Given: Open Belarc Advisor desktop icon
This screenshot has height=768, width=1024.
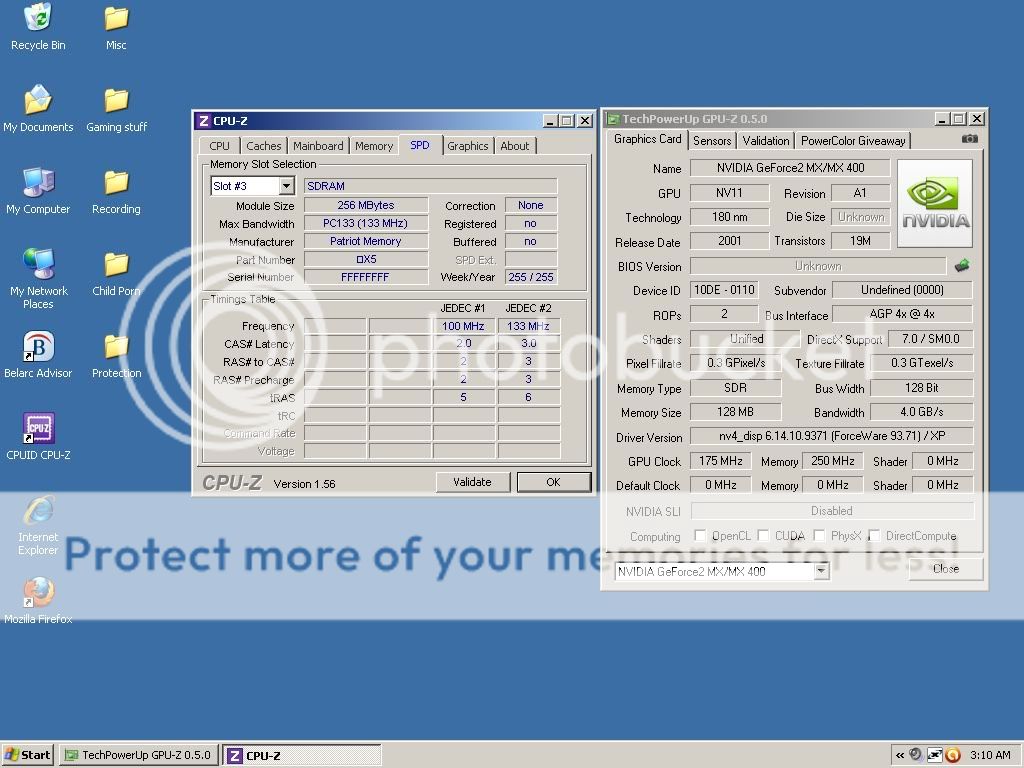Looking at the screenshot, I should (38, 347).
